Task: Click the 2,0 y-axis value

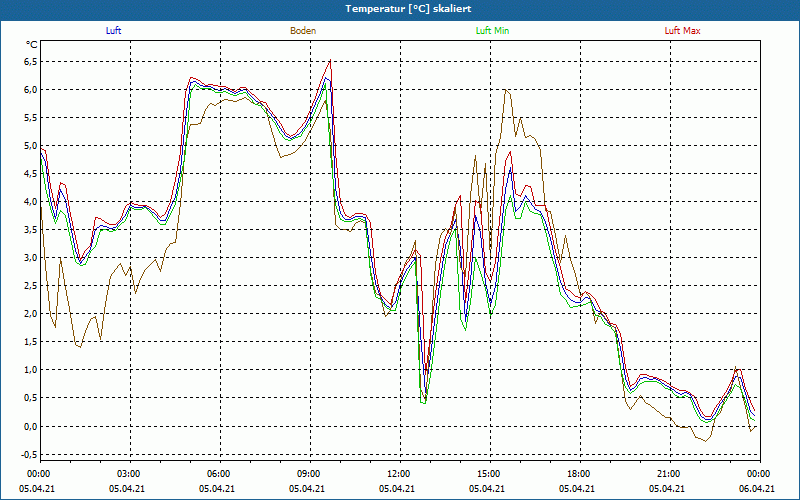Action: pyautogui.click(x=32, y=314)
